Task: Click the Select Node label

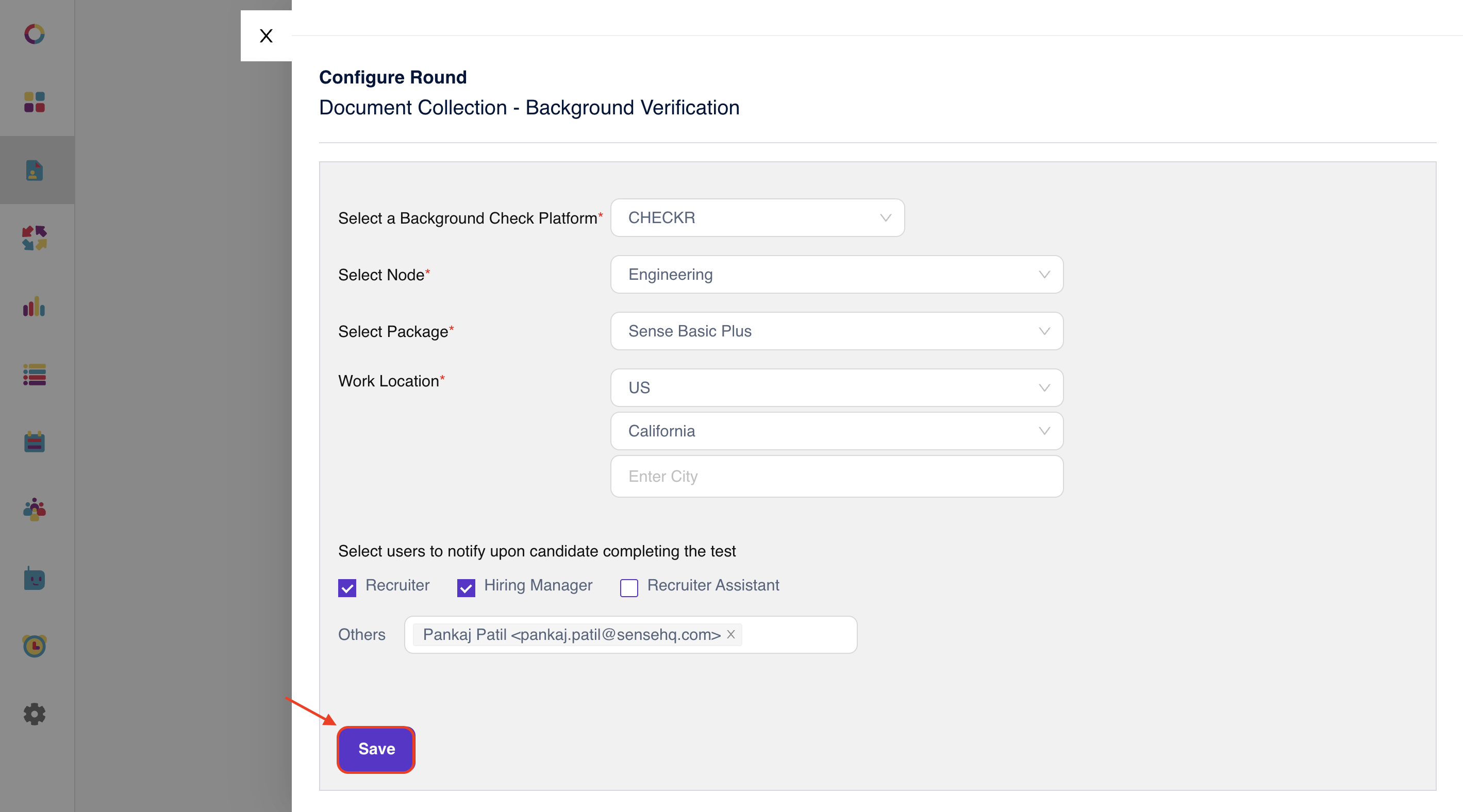Action: tap(384, 275)
